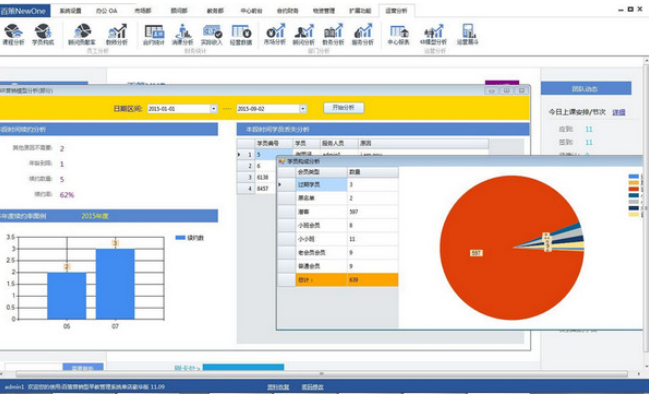The image size is (649, 395).
Task: Open the 合约统计 contract statistics icon
Action: 154,34
